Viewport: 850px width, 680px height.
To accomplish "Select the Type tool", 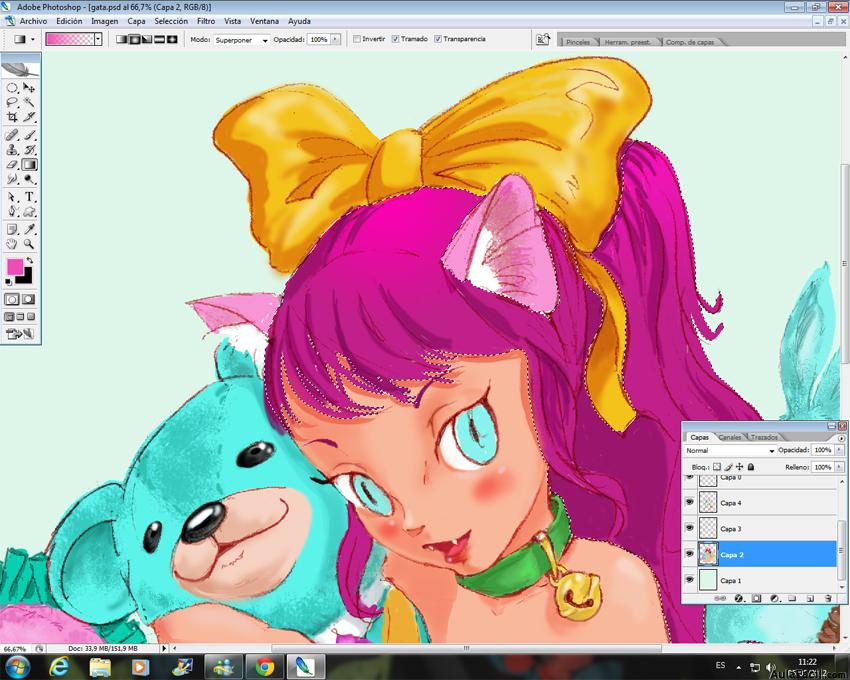I will pyautogui.click(x=29, y=197).
